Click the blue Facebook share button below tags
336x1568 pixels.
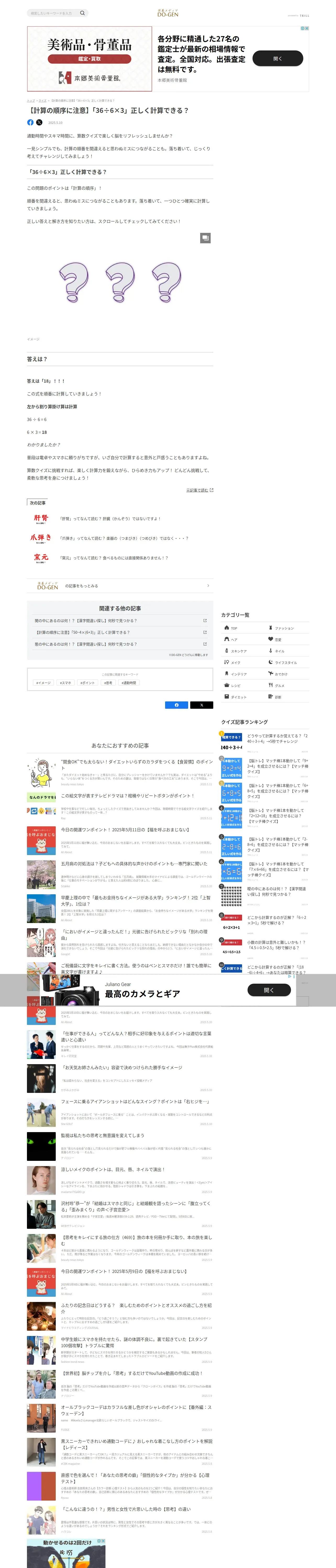coord(177,705)
